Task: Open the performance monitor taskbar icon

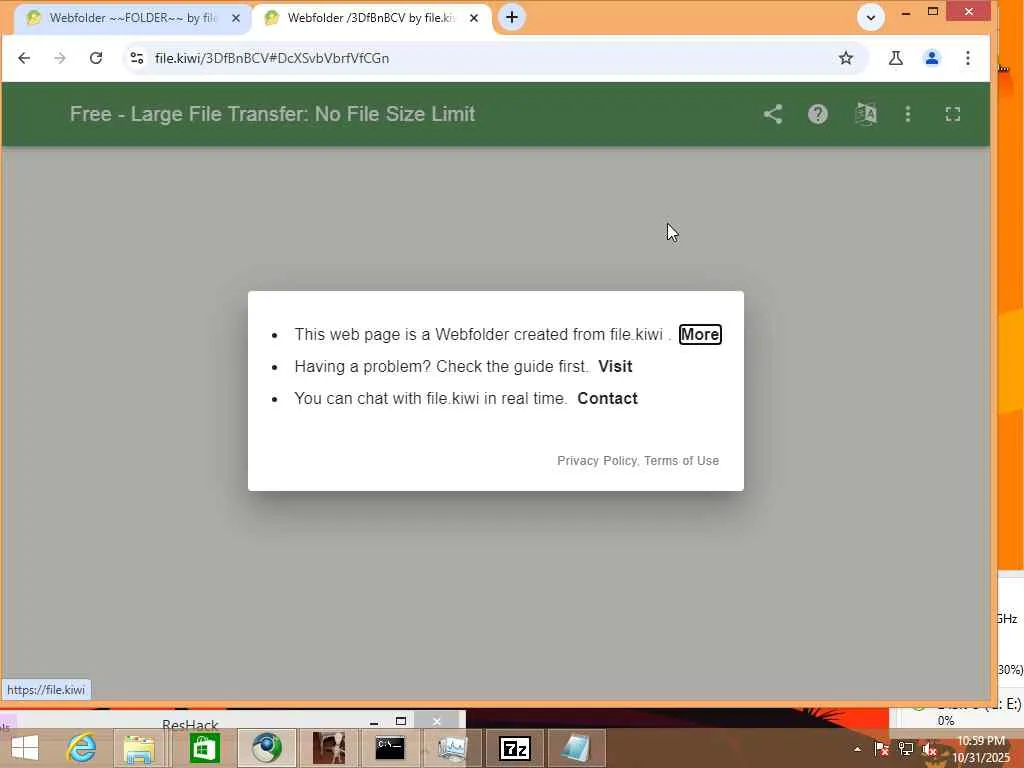Action: tap(453, 748)
